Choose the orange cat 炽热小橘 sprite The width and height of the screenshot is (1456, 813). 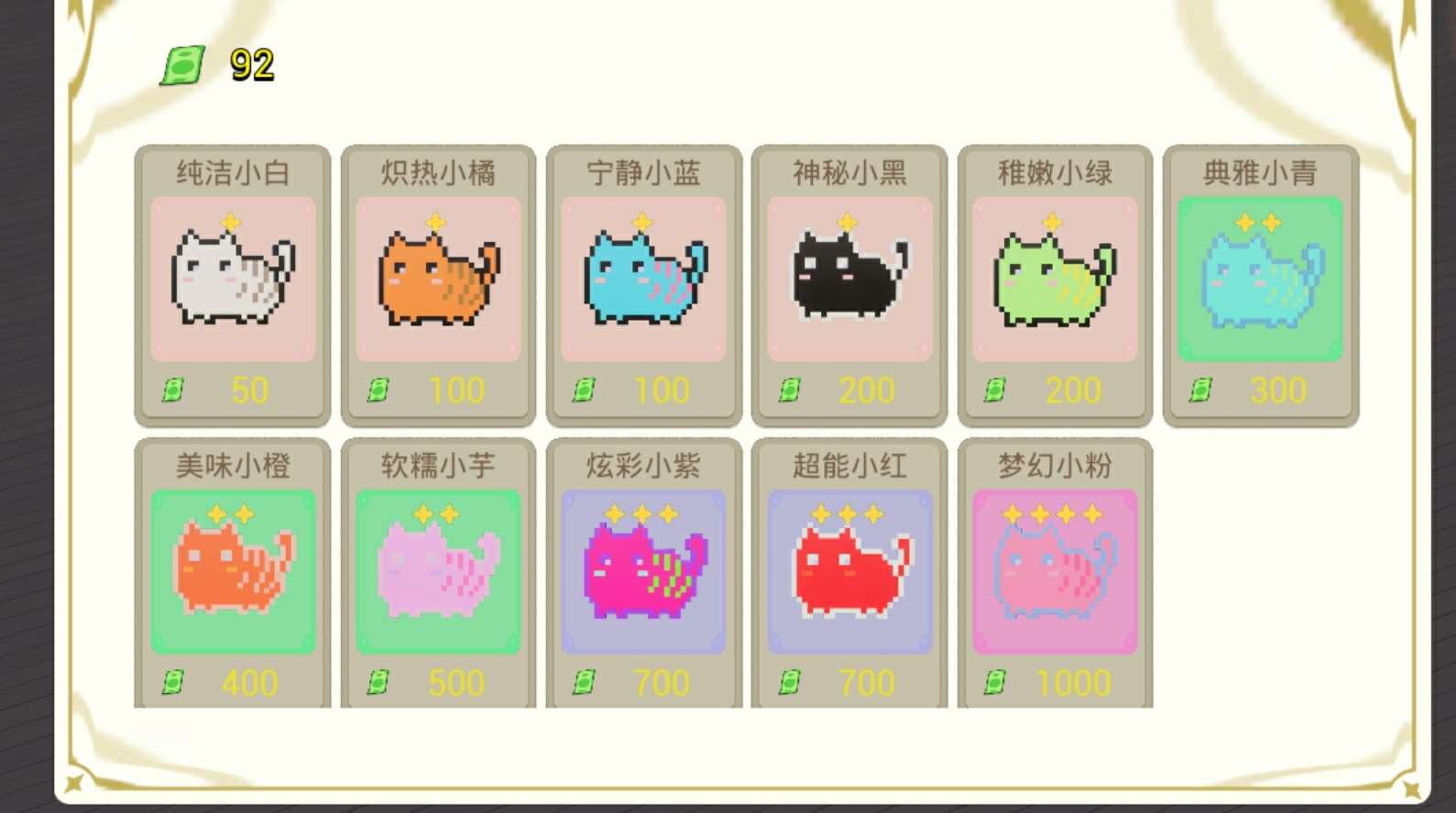[439, 278]
